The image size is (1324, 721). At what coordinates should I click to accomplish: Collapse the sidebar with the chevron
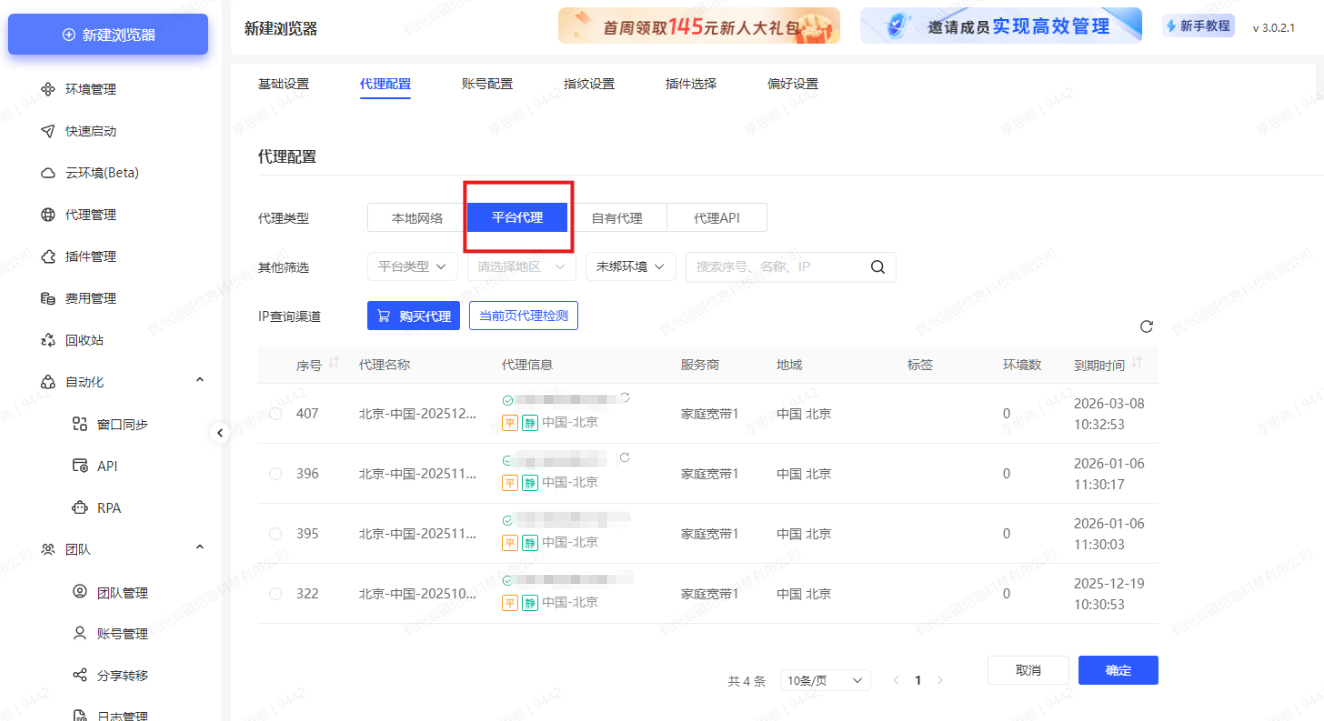220,433
